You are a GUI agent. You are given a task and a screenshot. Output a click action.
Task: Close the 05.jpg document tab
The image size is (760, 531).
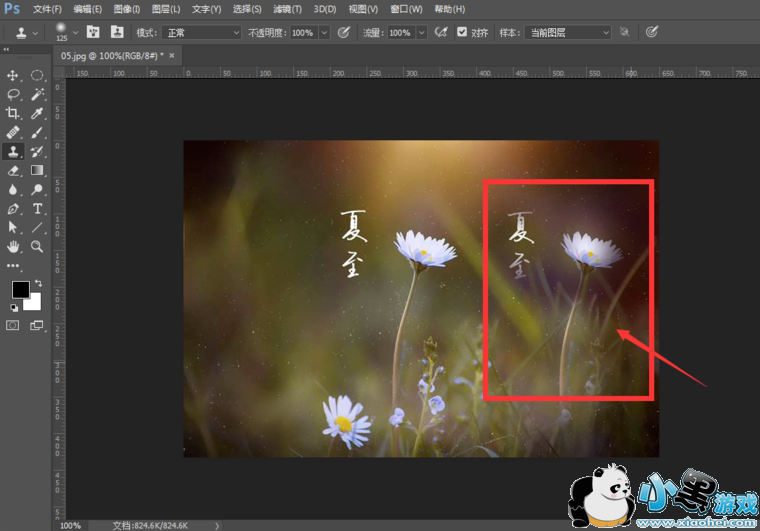(172, 55)
